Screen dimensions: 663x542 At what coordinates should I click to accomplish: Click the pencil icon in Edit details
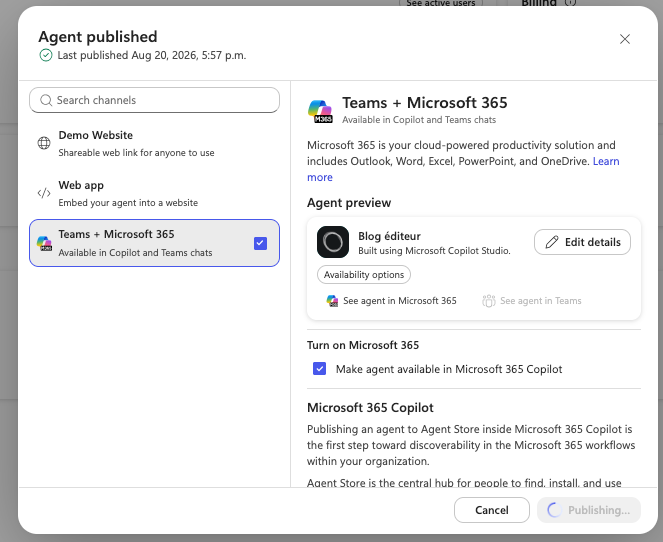point(552,242)
